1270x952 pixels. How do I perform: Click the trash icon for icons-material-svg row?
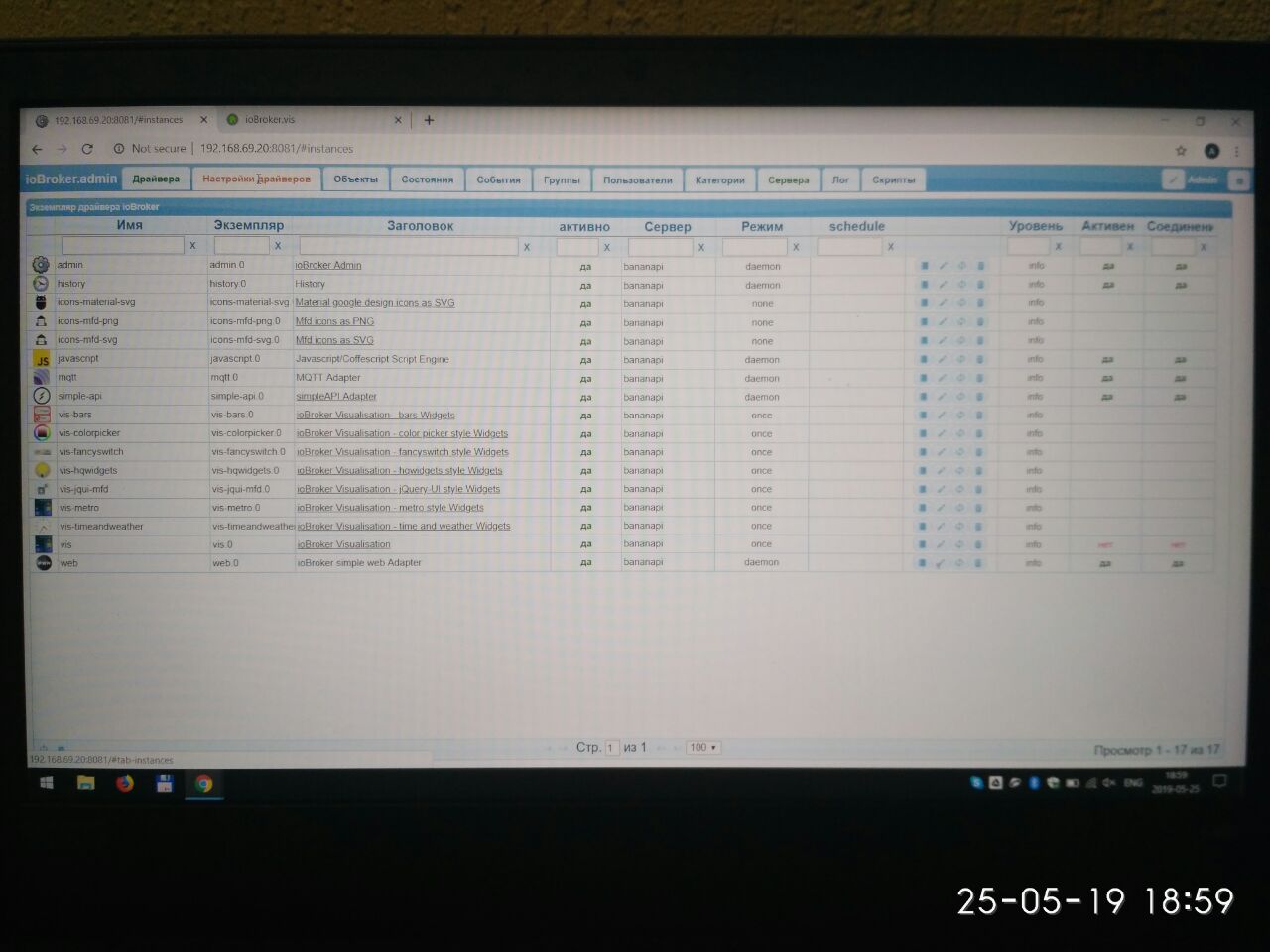pyautogui.click(x=980, y=303)
